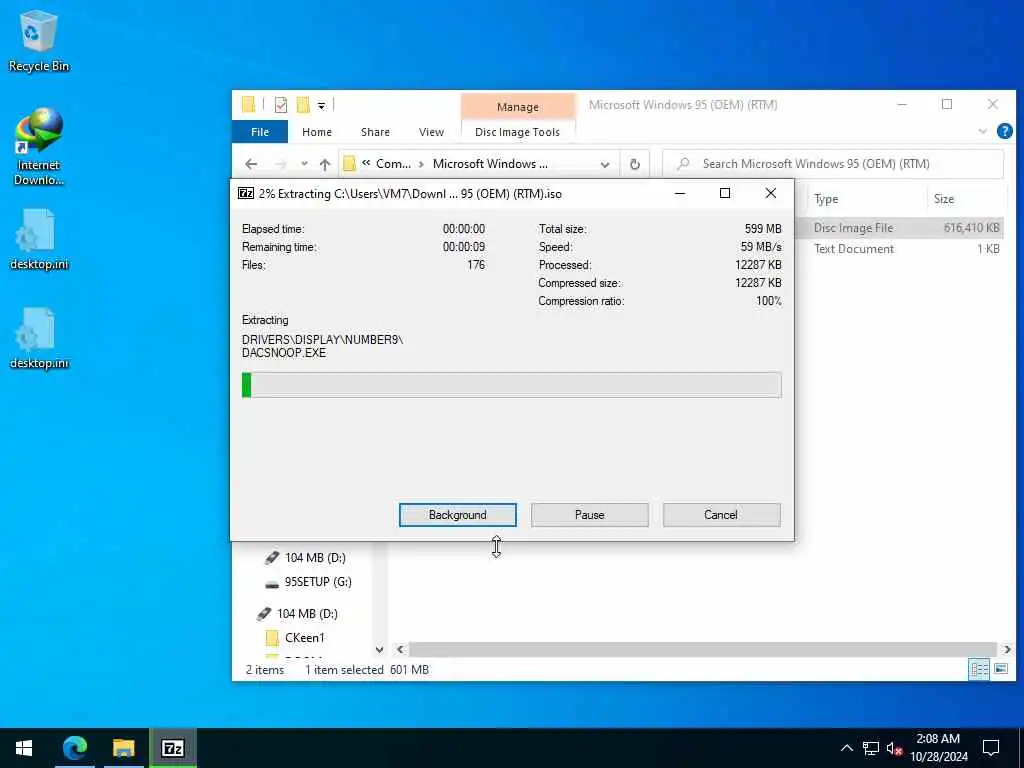Click the Speed value 59 MB/s
The width and height of the screenshot is (1024, 768).
coord(761,247)
